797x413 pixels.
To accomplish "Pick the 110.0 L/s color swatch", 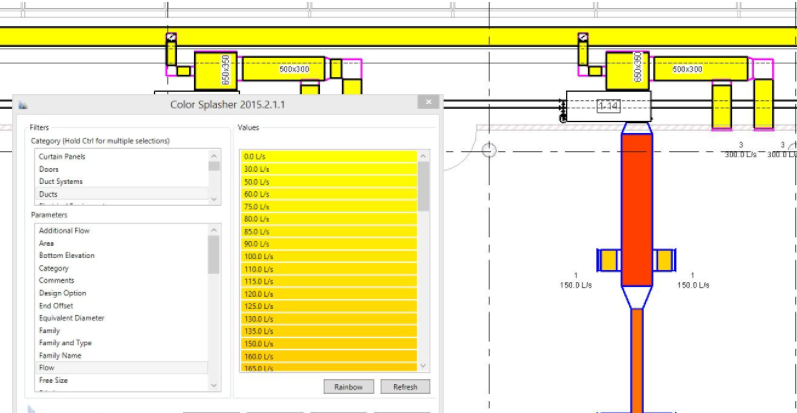I will point(329,269).
